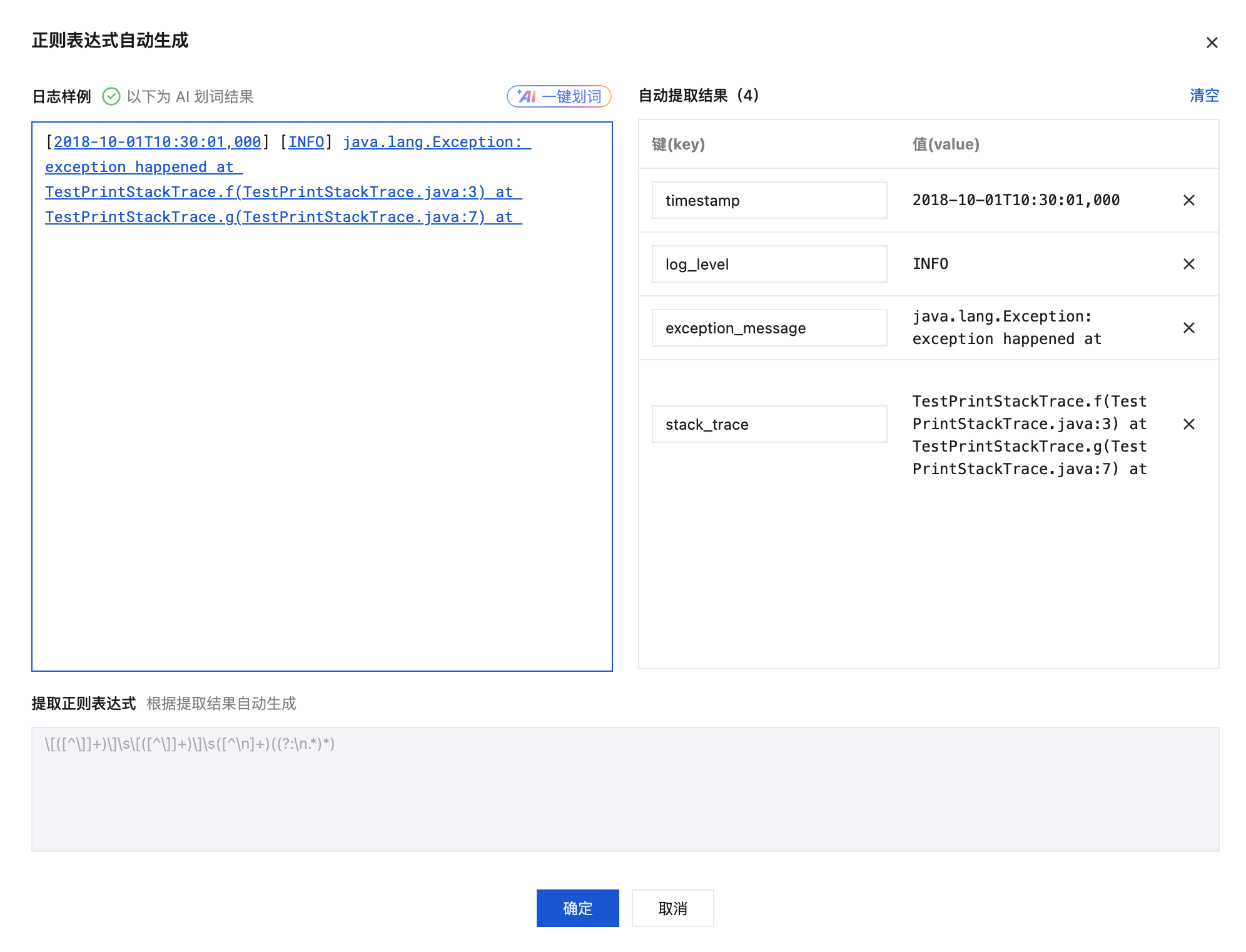Confirm with the 确定 button

coord(577,908)
